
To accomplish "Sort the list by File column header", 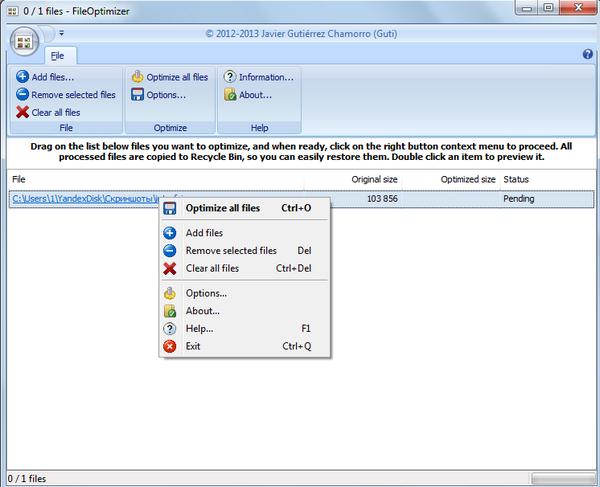I will [x=156, y=179].
